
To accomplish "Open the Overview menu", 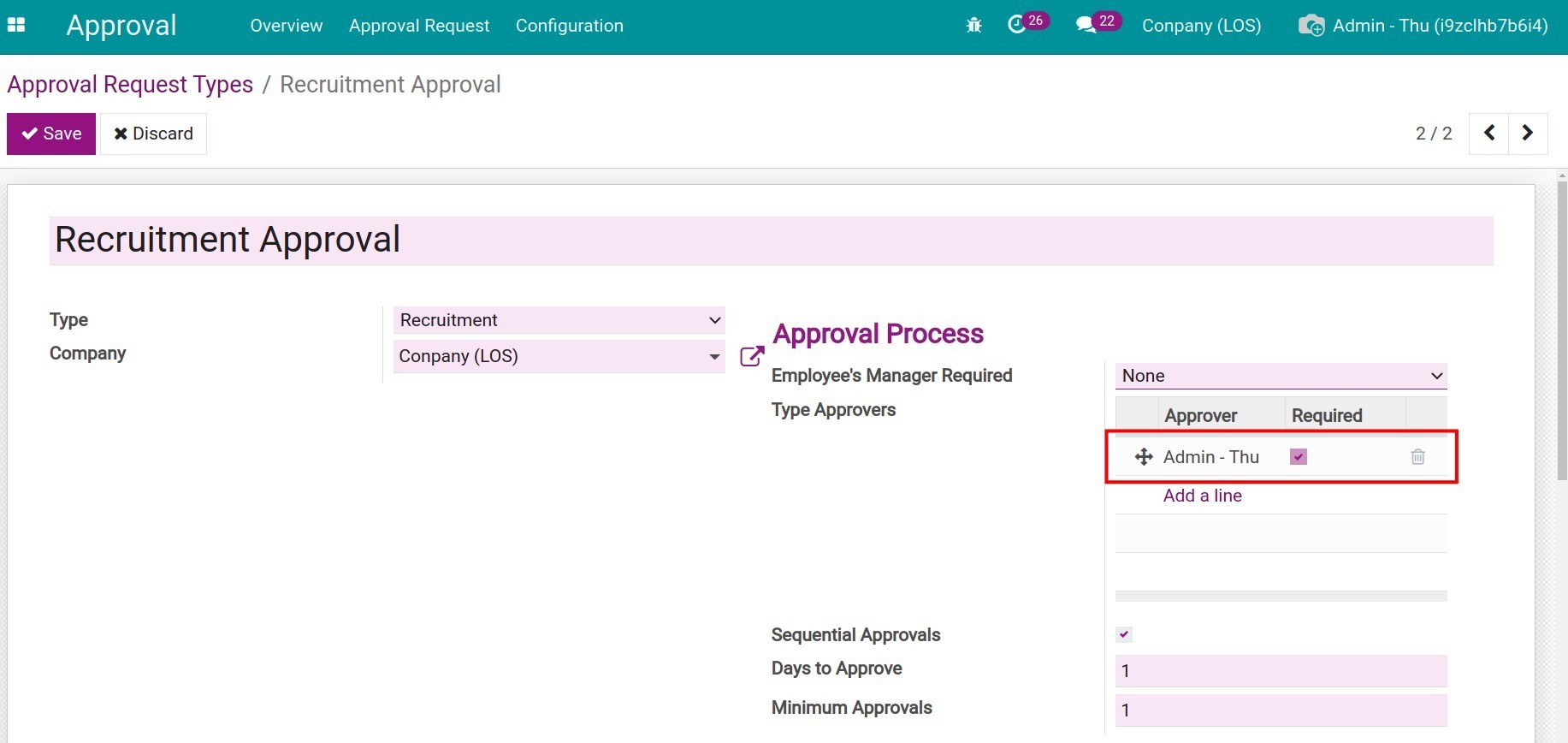I will coord(287,26).
